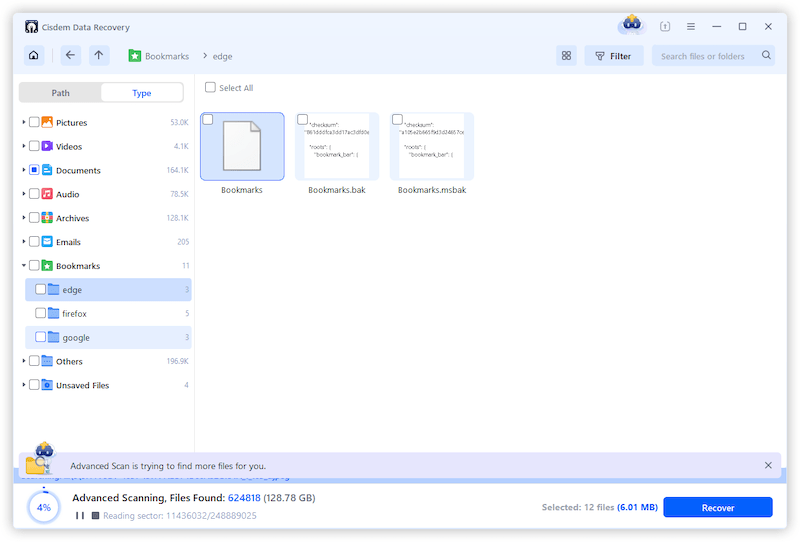Click the search magnifier icon
Screen dimensions: 800x542
point(766,56)
